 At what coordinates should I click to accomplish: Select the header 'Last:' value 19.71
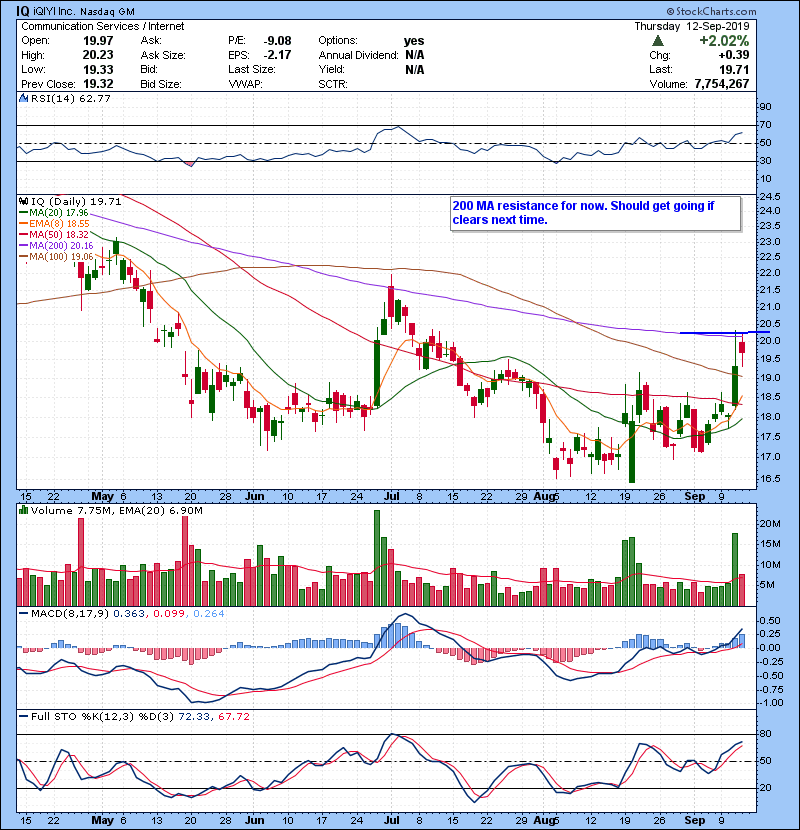tap(734, 69)
